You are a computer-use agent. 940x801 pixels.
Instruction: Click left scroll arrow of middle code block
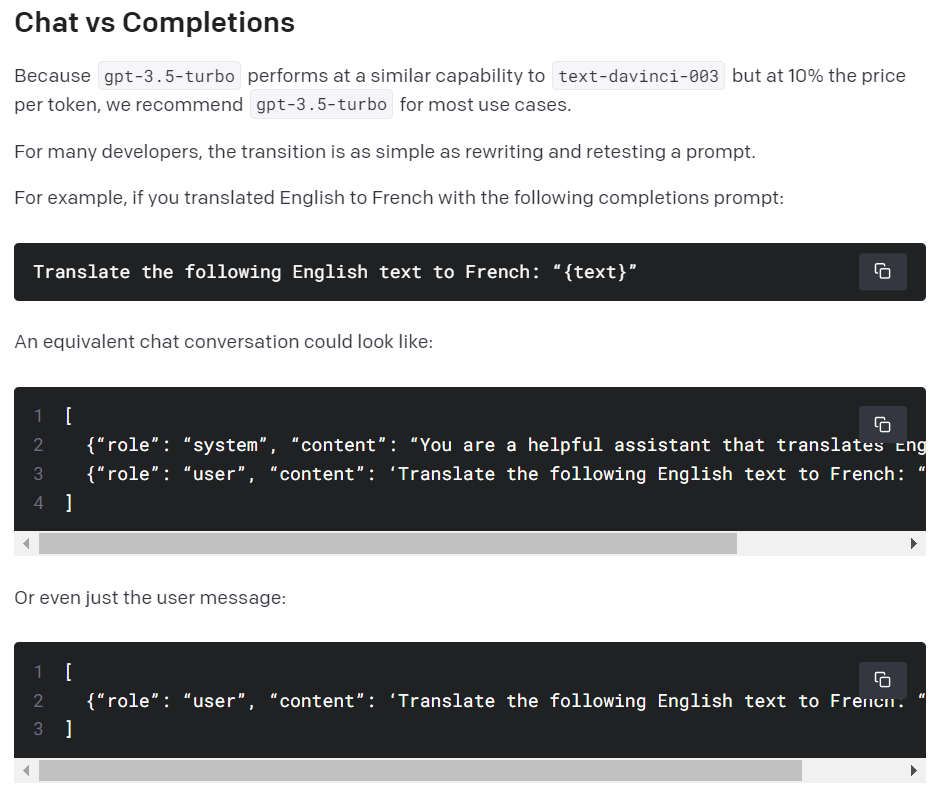26,544
